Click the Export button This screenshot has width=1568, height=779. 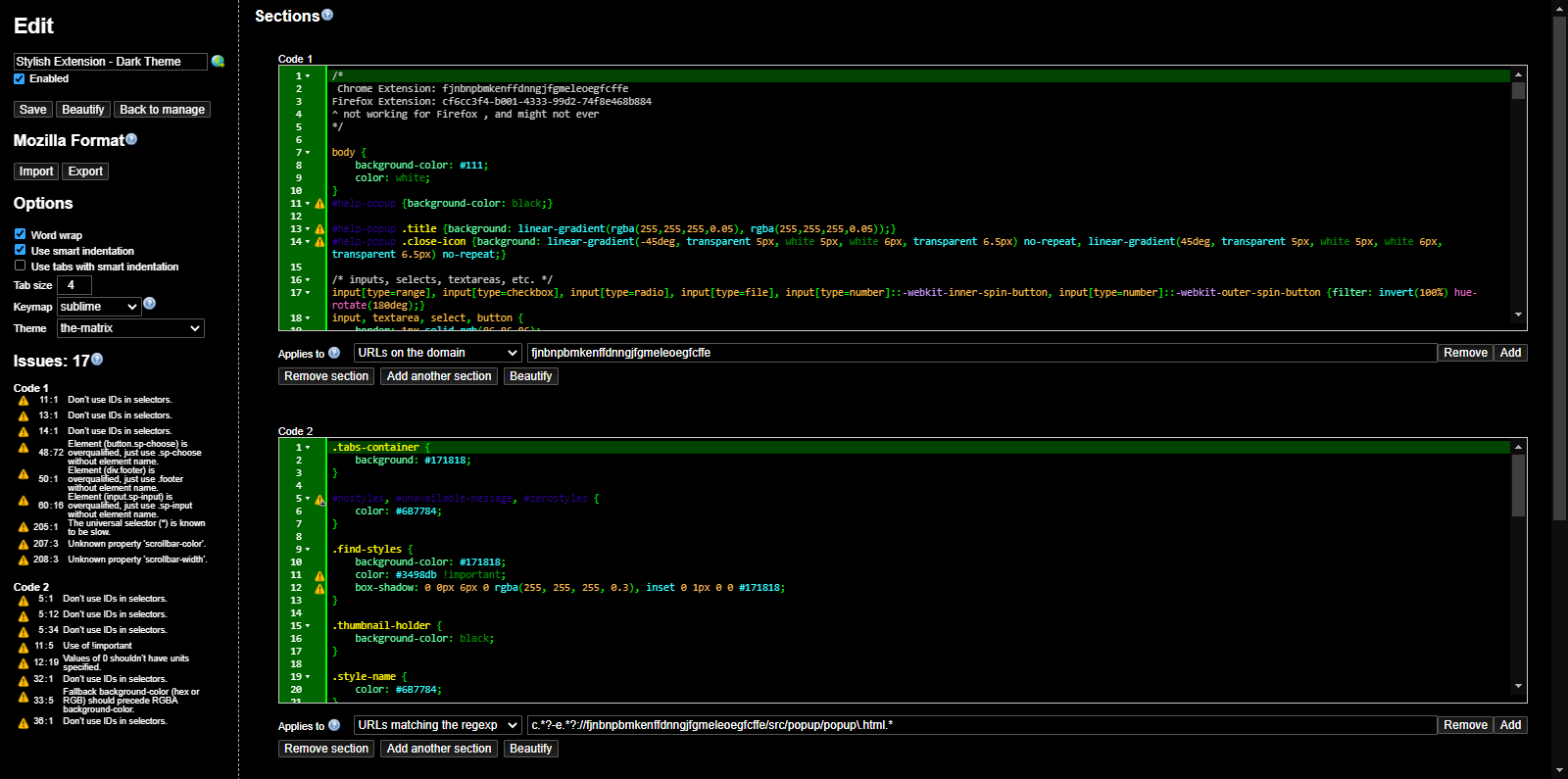coord(85,171)
